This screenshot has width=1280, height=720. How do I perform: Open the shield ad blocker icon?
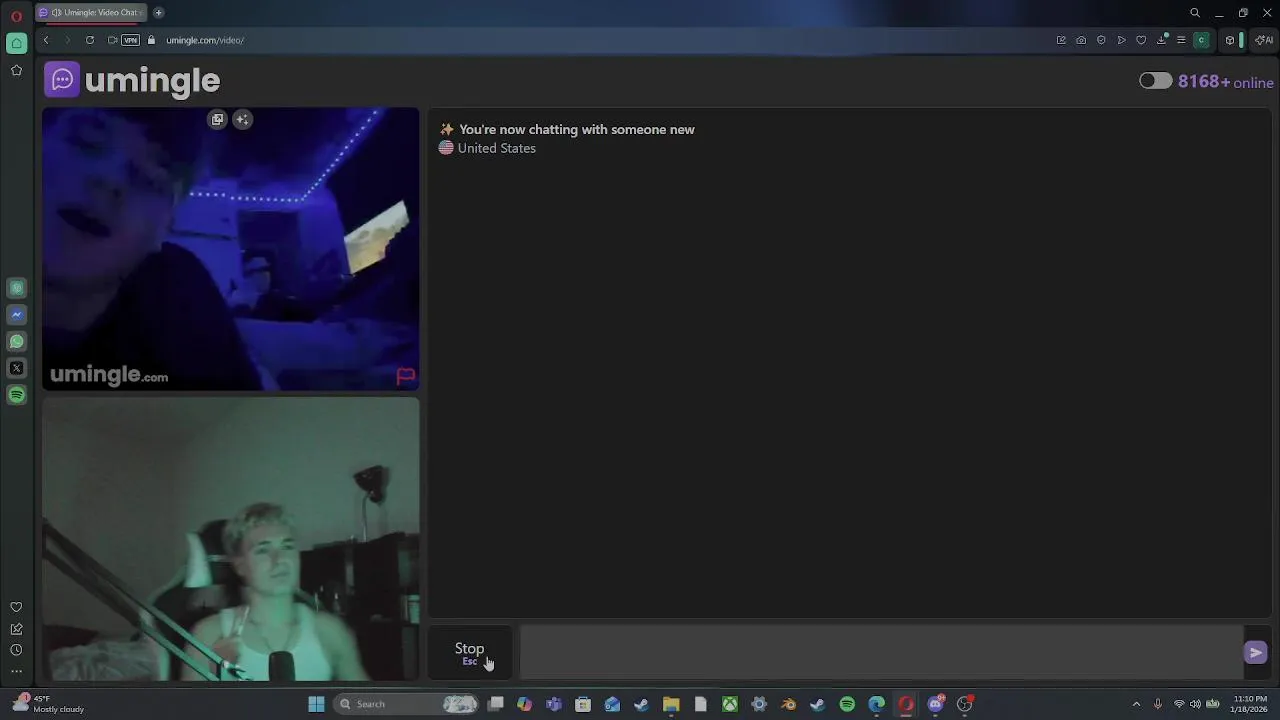coord(1101,40)
